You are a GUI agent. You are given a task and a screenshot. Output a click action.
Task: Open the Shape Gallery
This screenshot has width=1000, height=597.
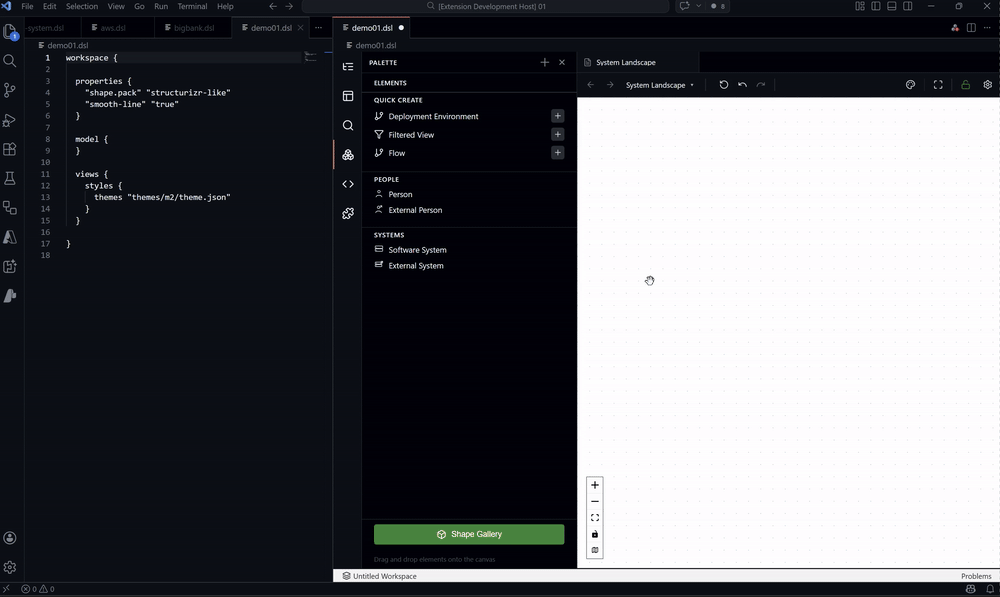point(469,534)
